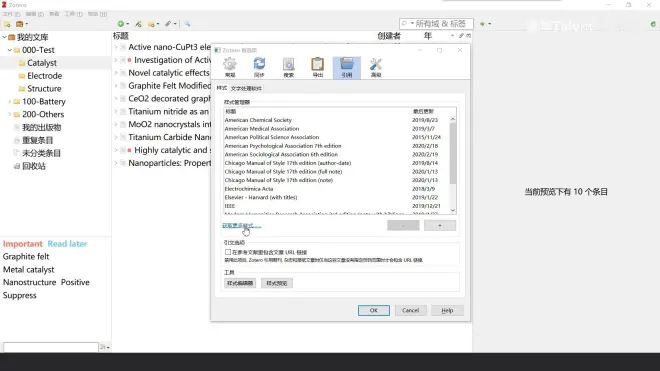Click the tag filter input field

click(51, 347)
